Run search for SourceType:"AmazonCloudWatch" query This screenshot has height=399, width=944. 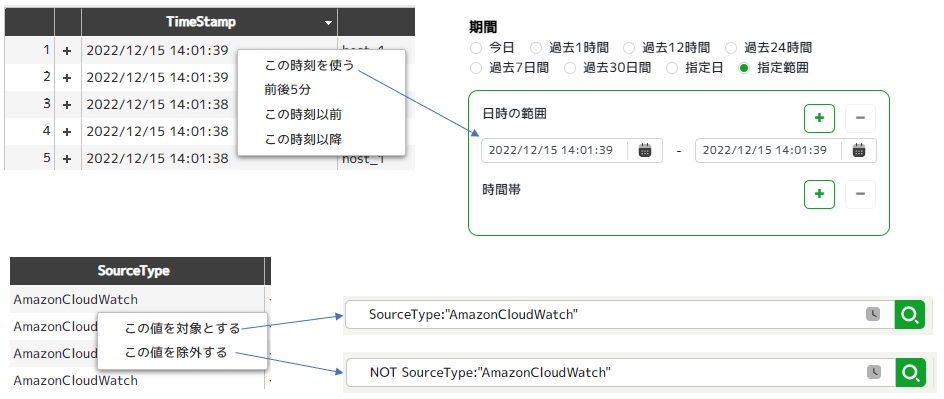tap(910, 315)
